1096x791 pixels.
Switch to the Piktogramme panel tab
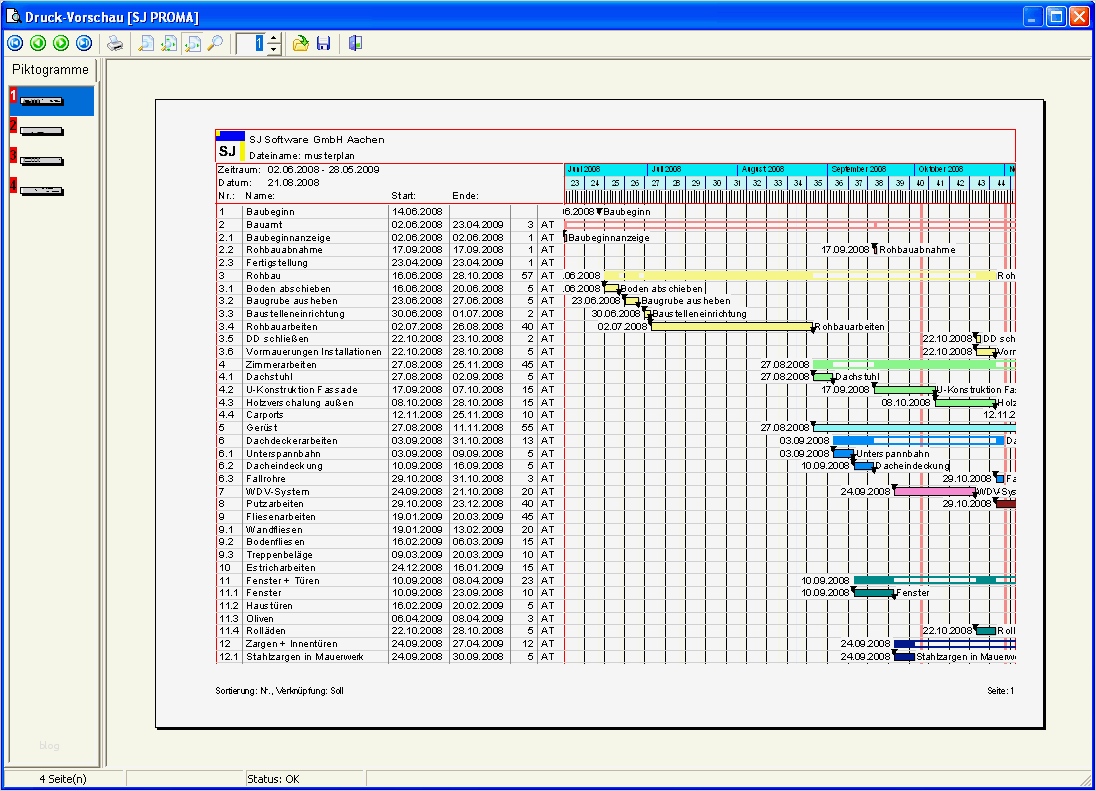pos(50,70)
